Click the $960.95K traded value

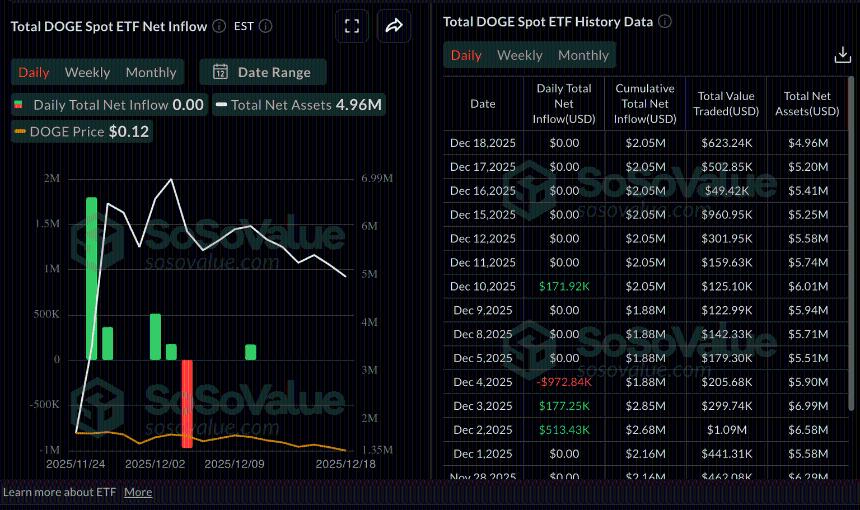tap(726, 214)
